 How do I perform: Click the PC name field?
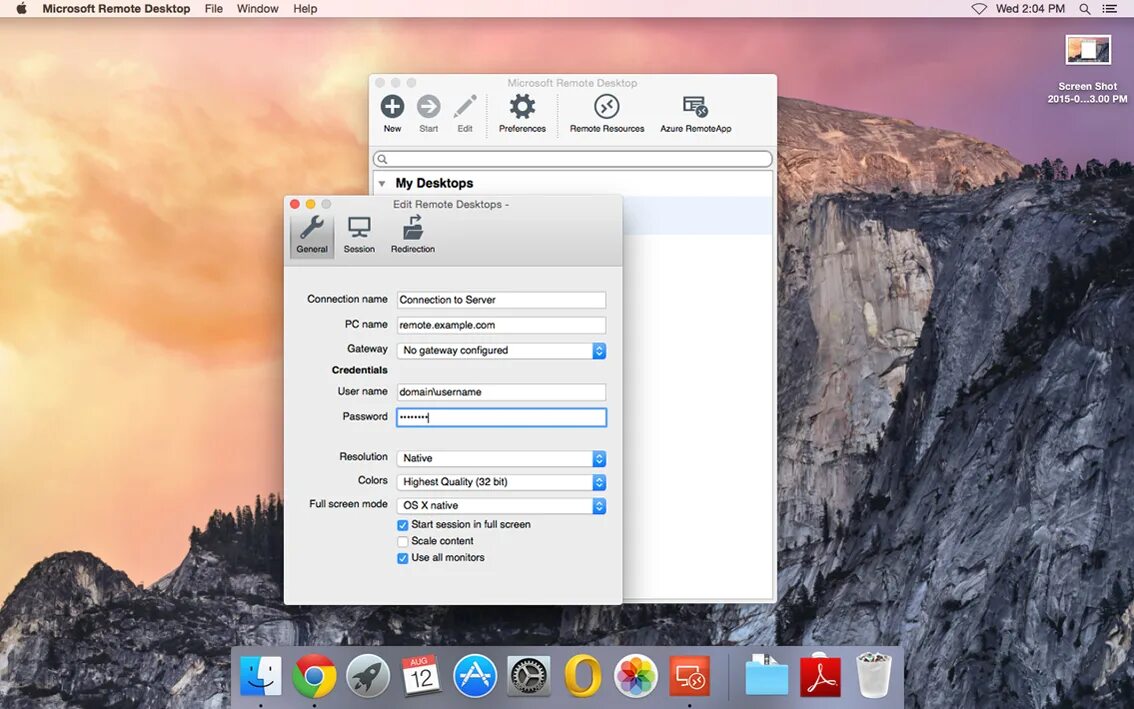click(x=501, y=325)
